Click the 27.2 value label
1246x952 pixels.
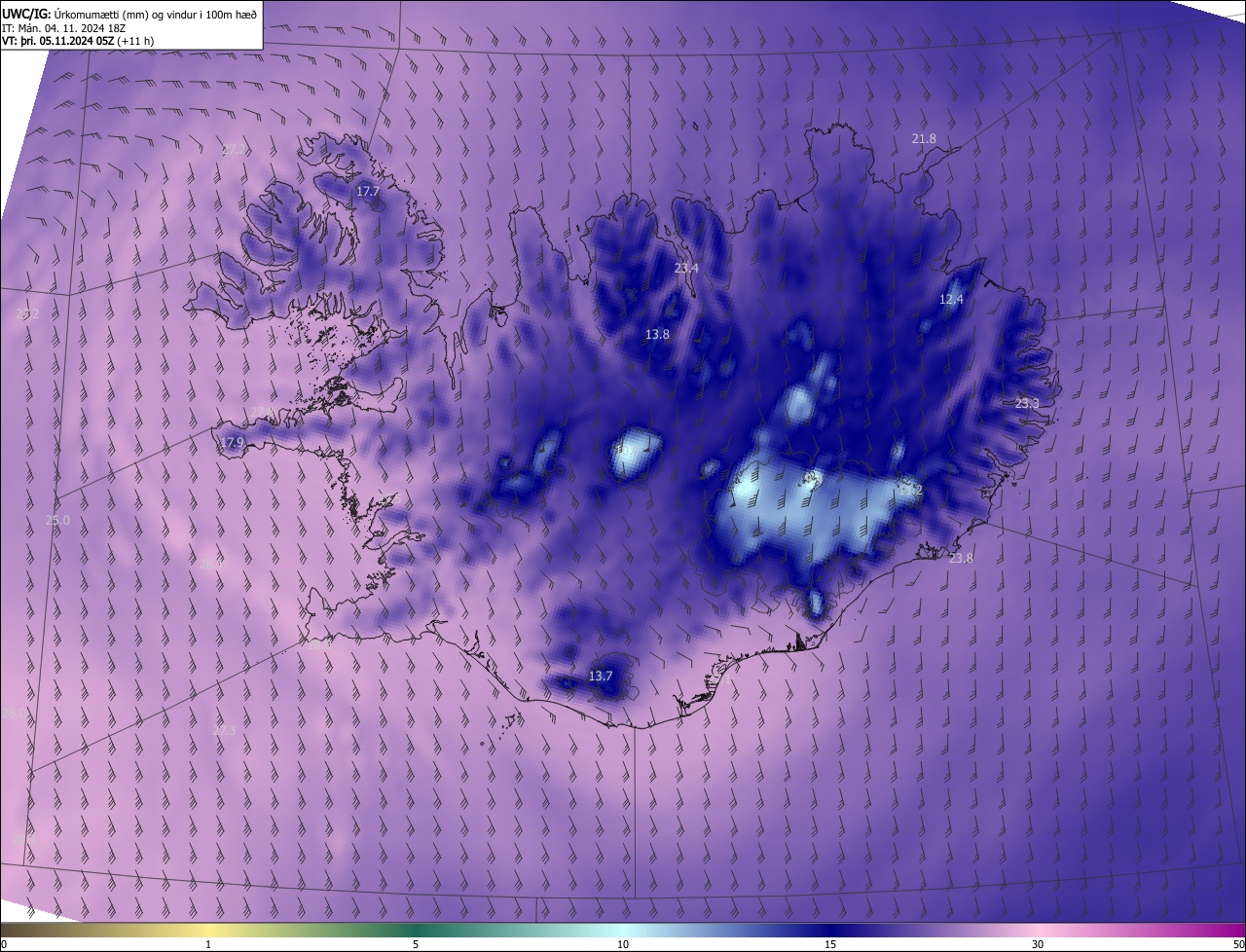coord(234,149)
